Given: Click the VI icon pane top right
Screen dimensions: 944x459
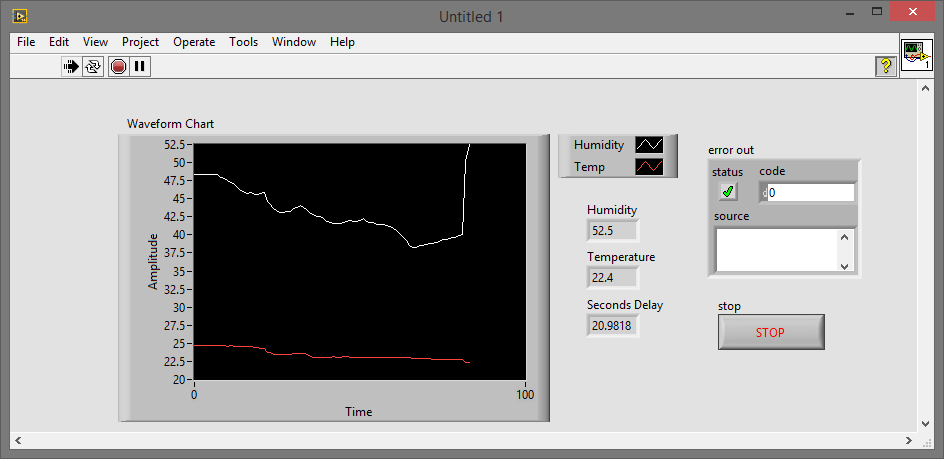Looking at the screenshot, I should [916, 56].
